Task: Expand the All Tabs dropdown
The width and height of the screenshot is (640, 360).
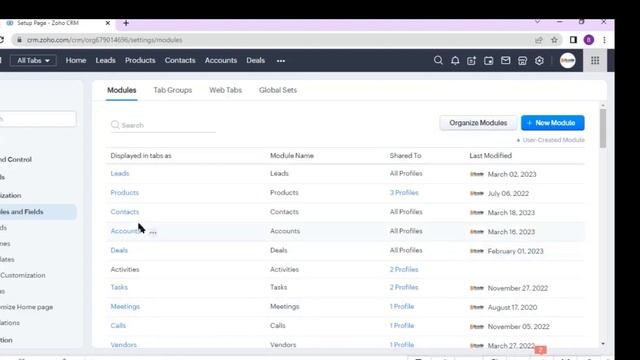Action: click(33, 60)
